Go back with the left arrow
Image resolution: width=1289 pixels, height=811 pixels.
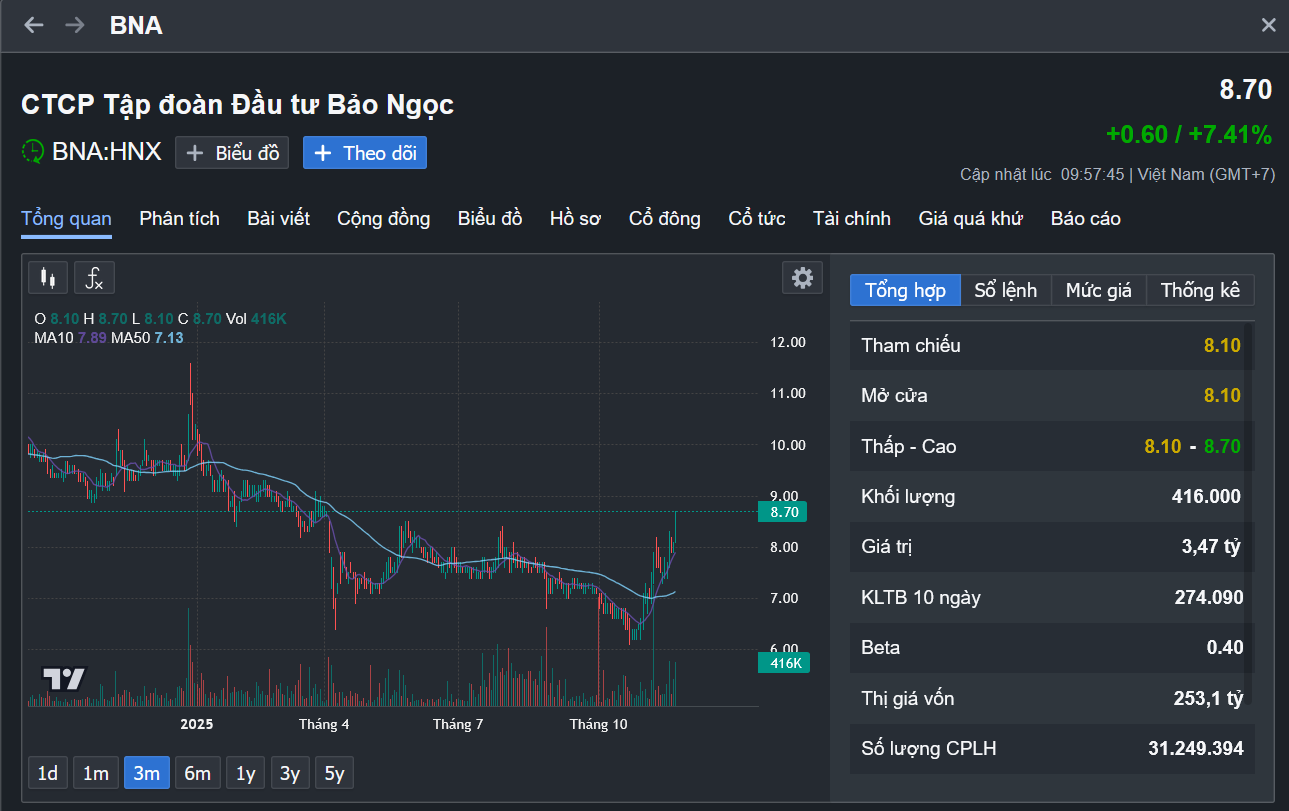pos(34,25)
